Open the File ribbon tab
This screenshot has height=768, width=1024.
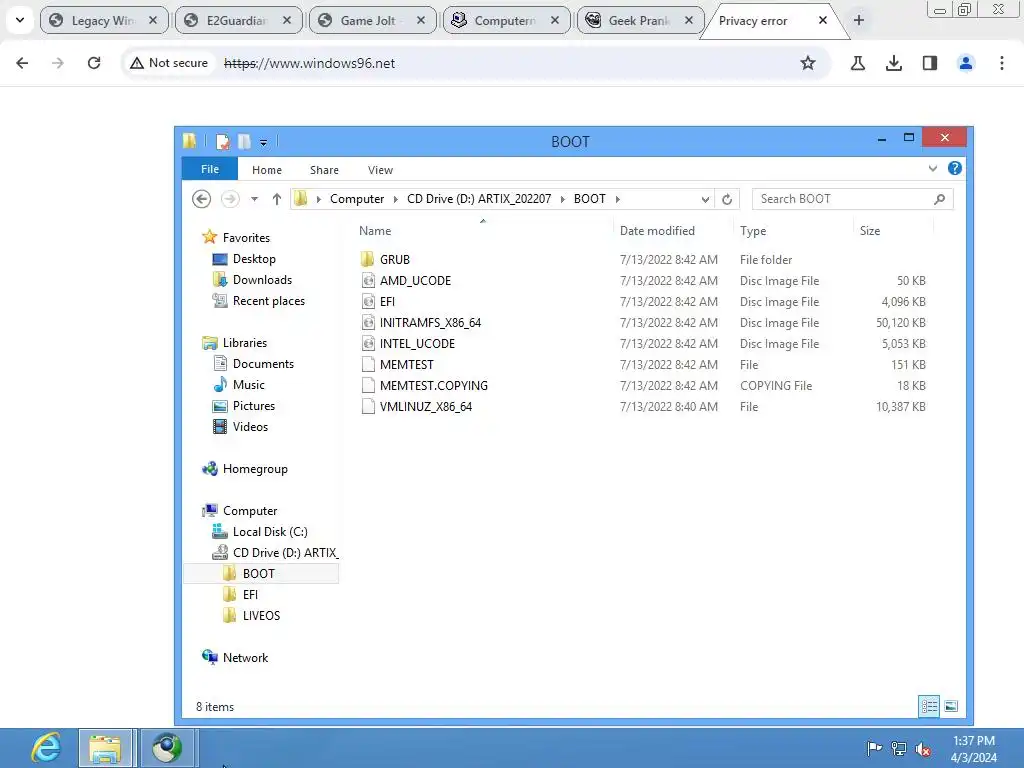(210, 168)
